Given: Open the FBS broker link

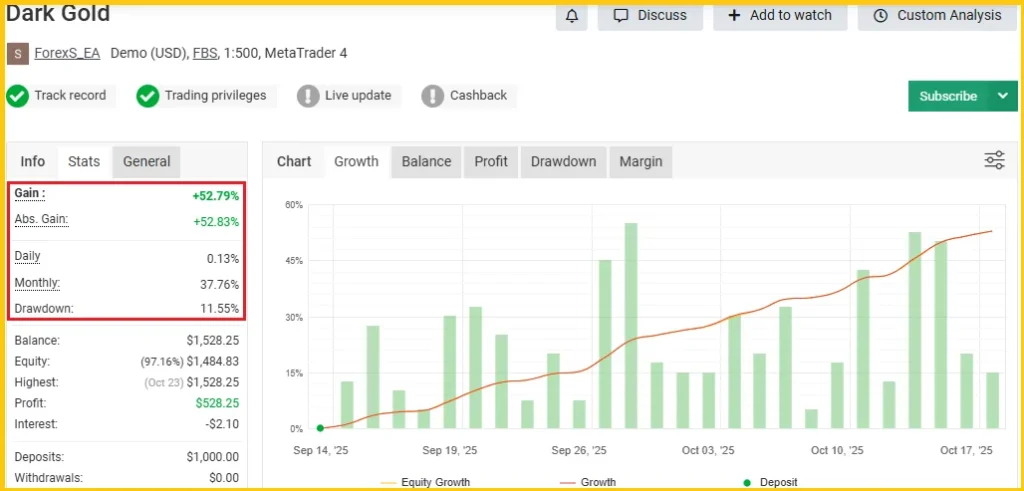Looking at the screenshot, I should coord(205,54).
